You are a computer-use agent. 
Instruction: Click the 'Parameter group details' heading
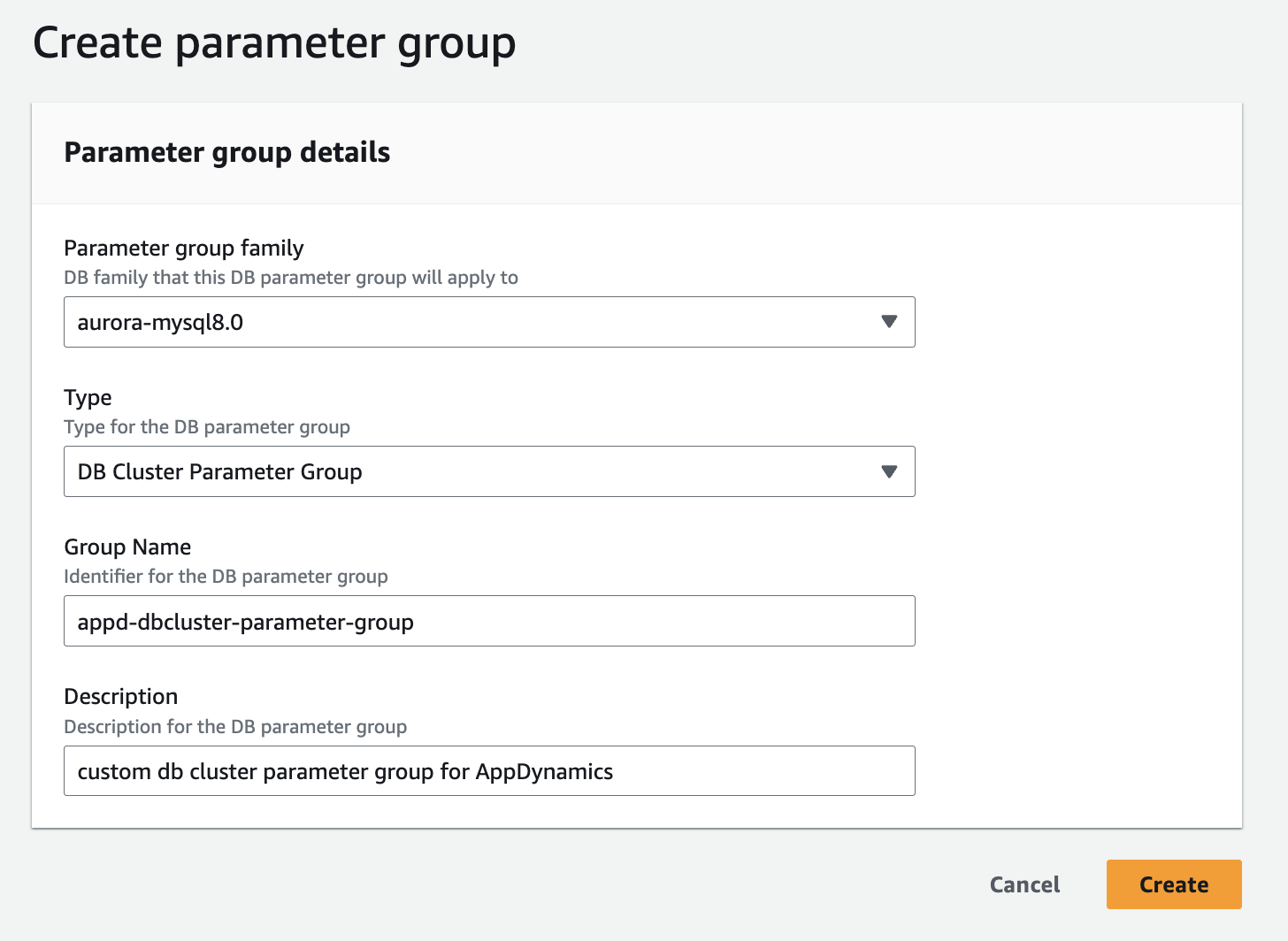pos(227,152)
